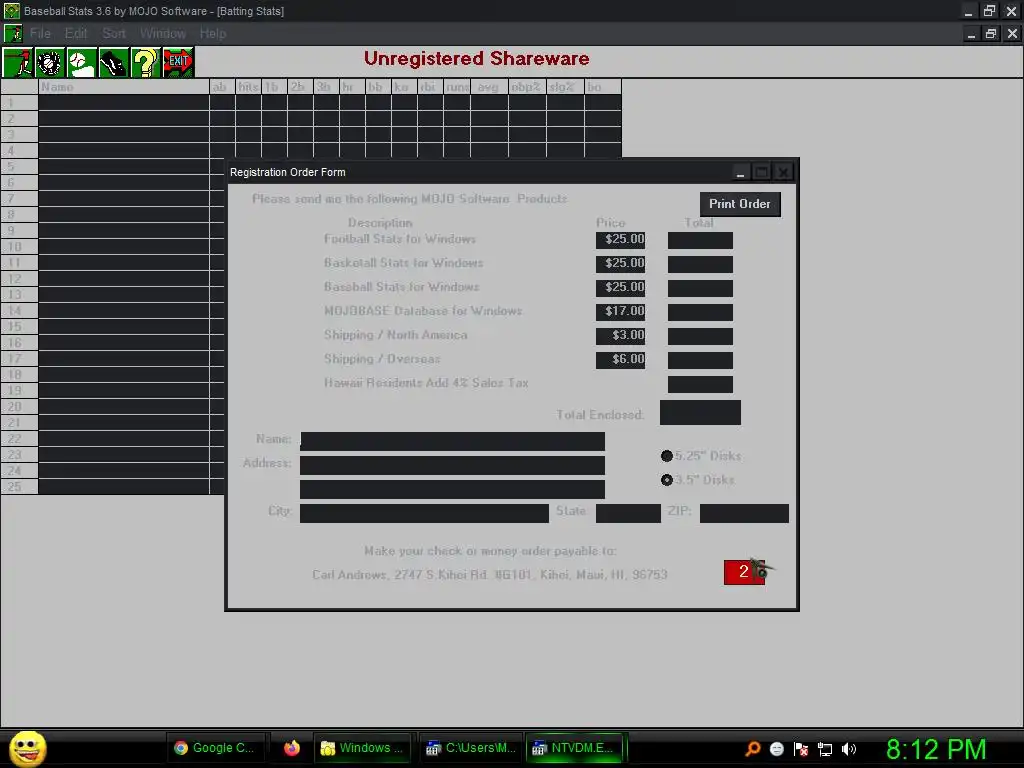Click the State input field
The height and width of the screenshot is (768, 1024).
tap(628, 513)
